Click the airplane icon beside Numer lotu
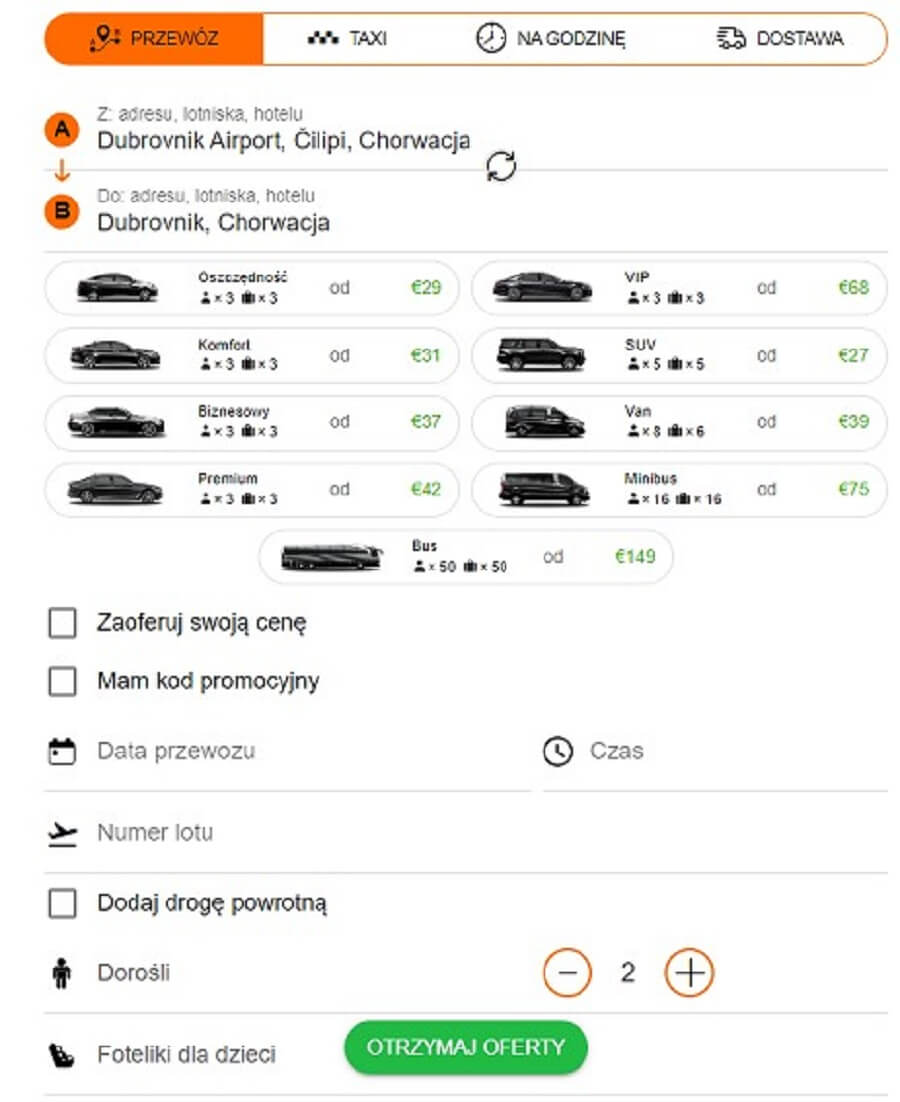The image size is (900, 1102). (63, 833)
